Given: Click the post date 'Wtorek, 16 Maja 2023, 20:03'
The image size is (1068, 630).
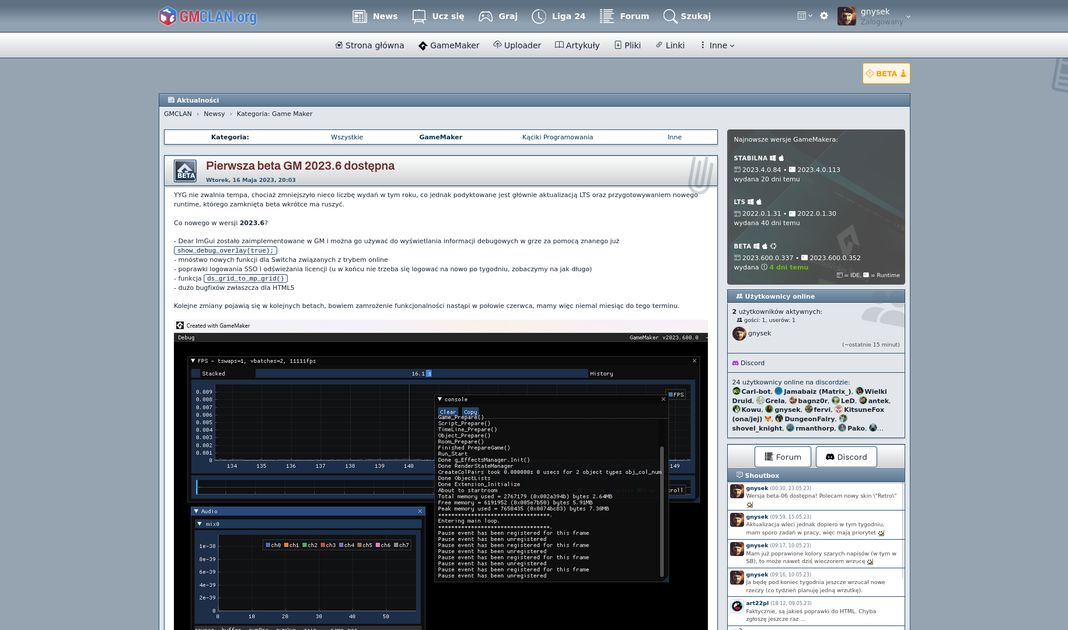Looking at the screenshot, I should coord(251,180).
